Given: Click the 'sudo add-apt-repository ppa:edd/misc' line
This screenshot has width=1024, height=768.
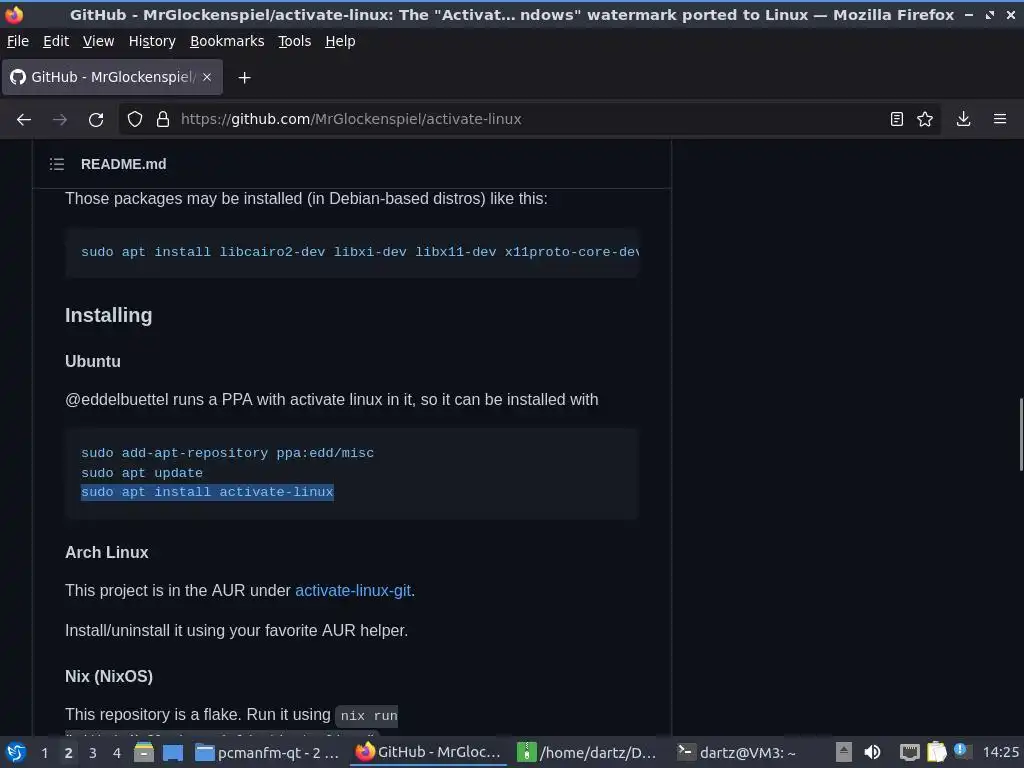Looking at the screenshot, I should point(227,453).
